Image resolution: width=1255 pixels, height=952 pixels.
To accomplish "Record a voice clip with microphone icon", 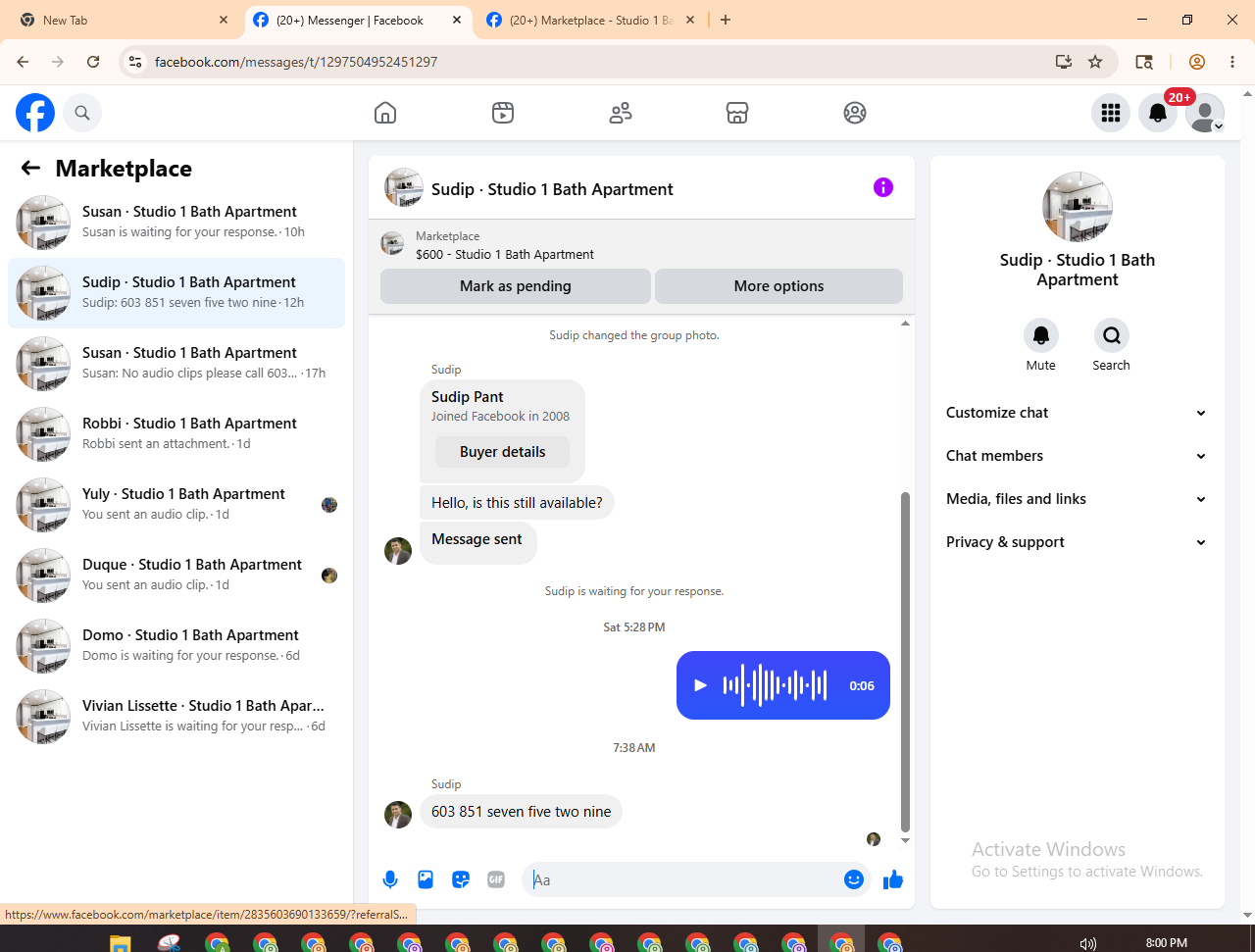I will point(390,879).
